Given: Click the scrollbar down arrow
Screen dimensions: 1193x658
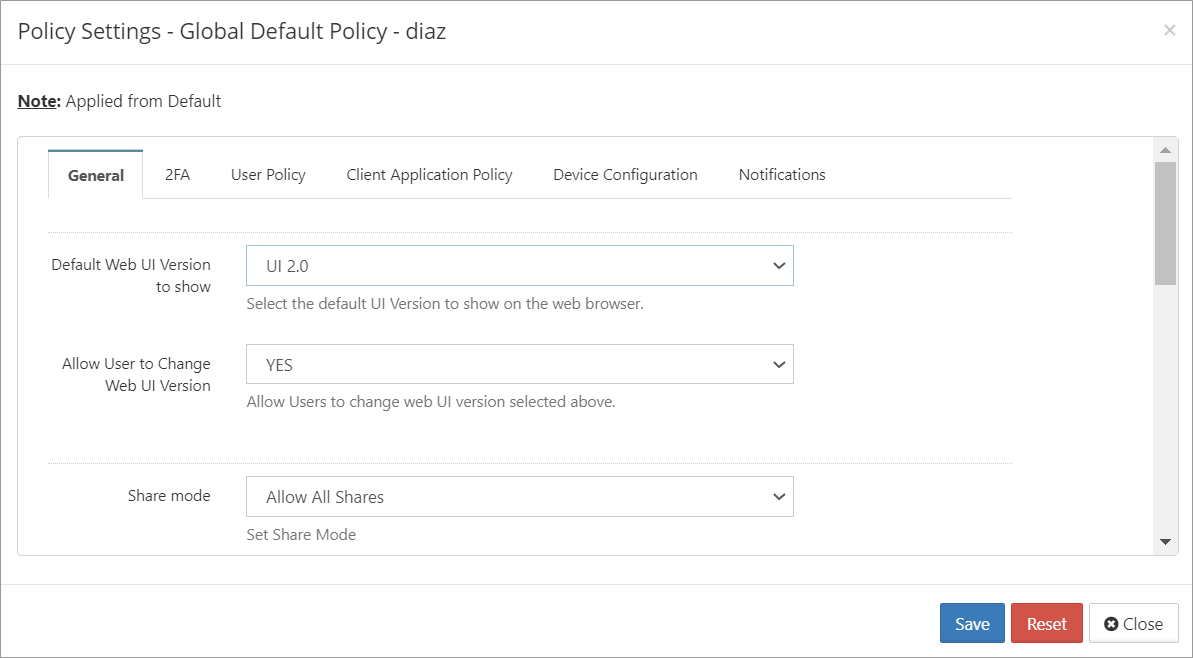Looking at the screenshot, I should click(x=1165, y=542).
